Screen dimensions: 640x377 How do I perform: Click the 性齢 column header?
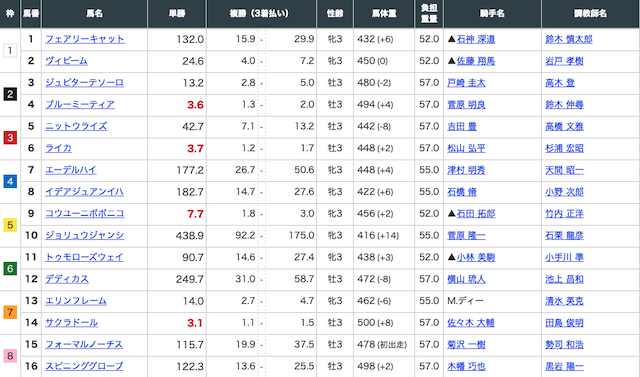click(335, 13)
